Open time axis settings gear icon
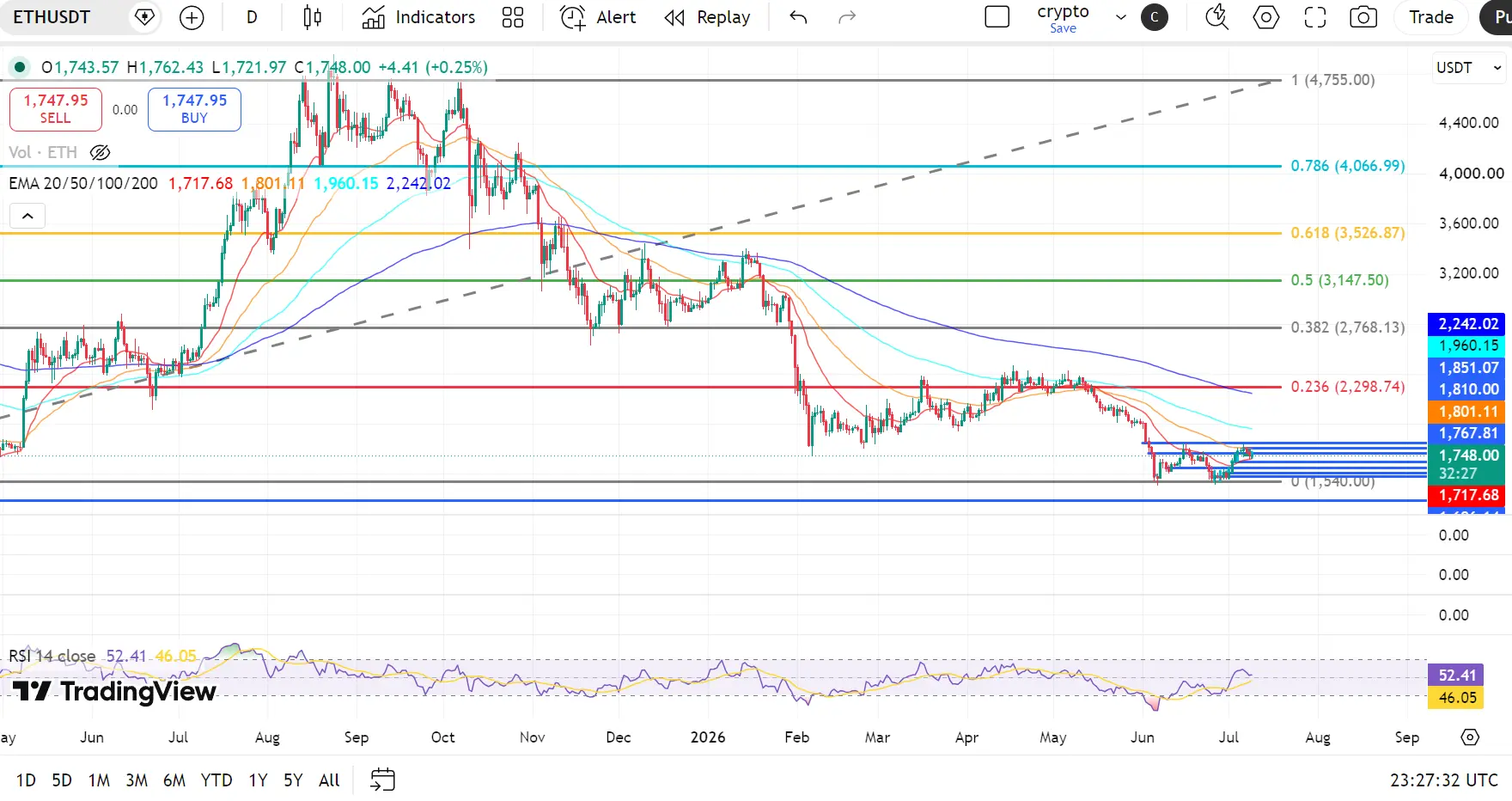 (x=1470, y=737)
